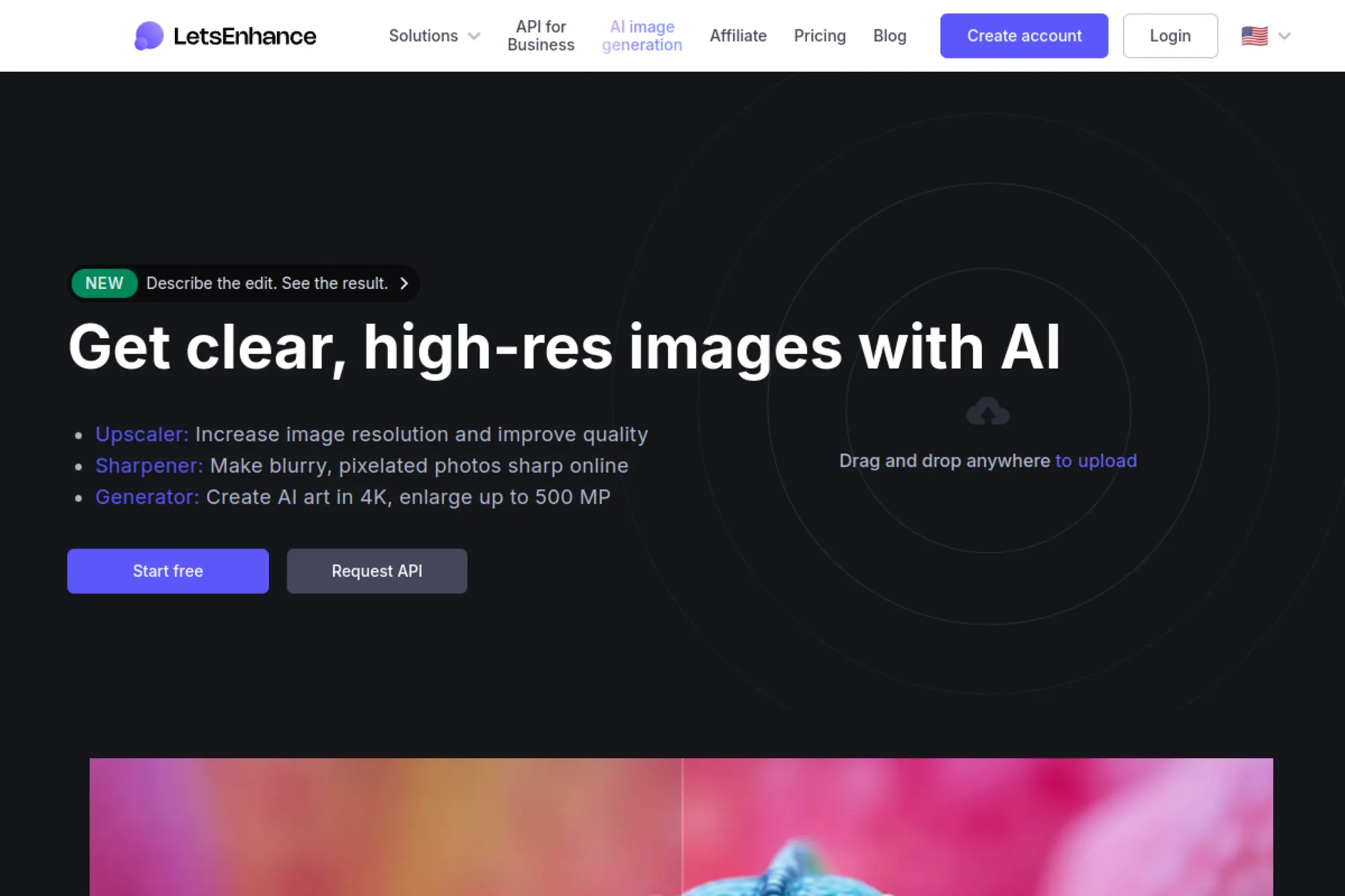Click the Create account button
Screen dimensions: 1345x896
(1024, 36)
